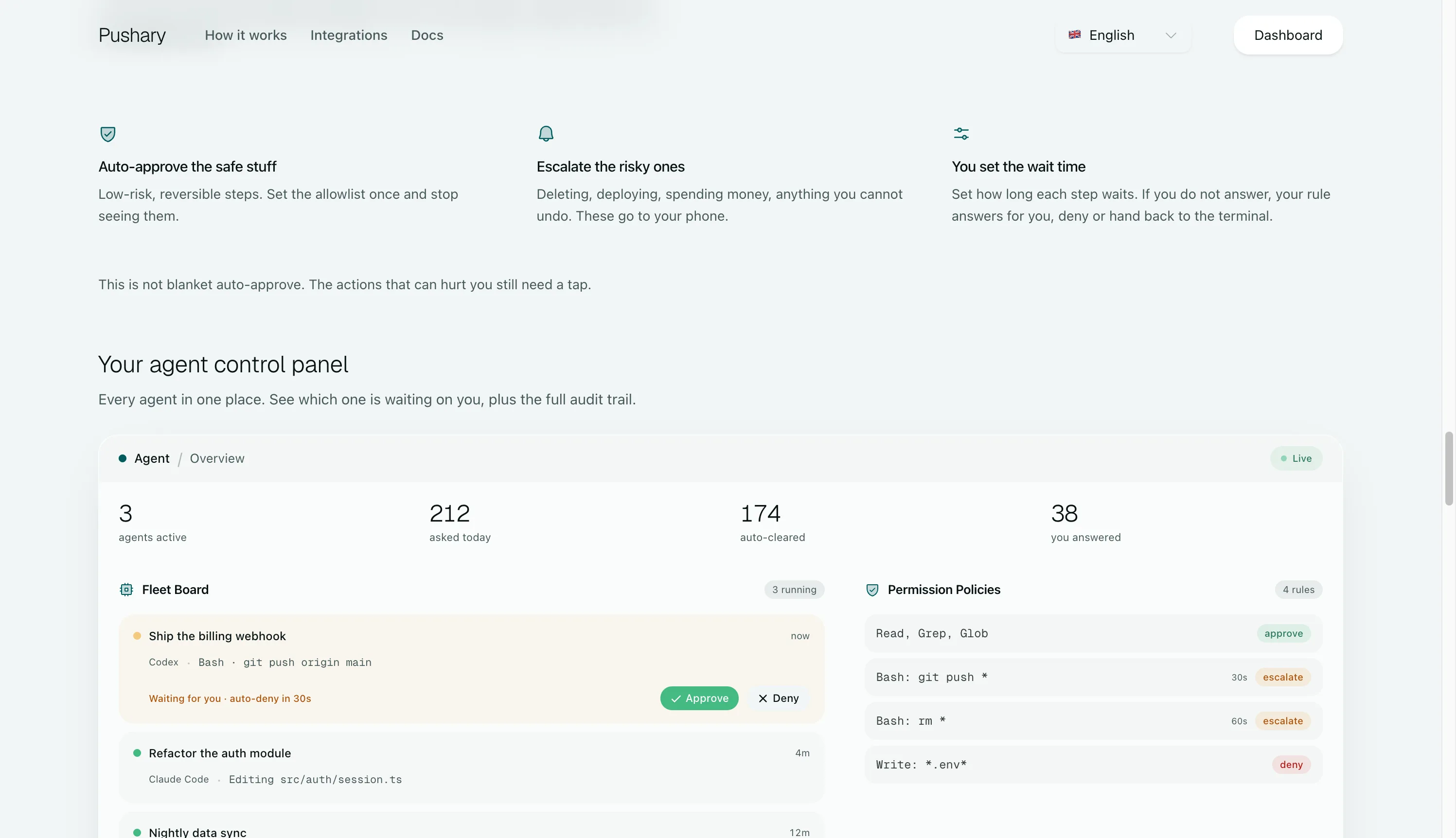1456x838 pixels.
Task: Open the English language dropdown
Action: (x=1123, y=35)
